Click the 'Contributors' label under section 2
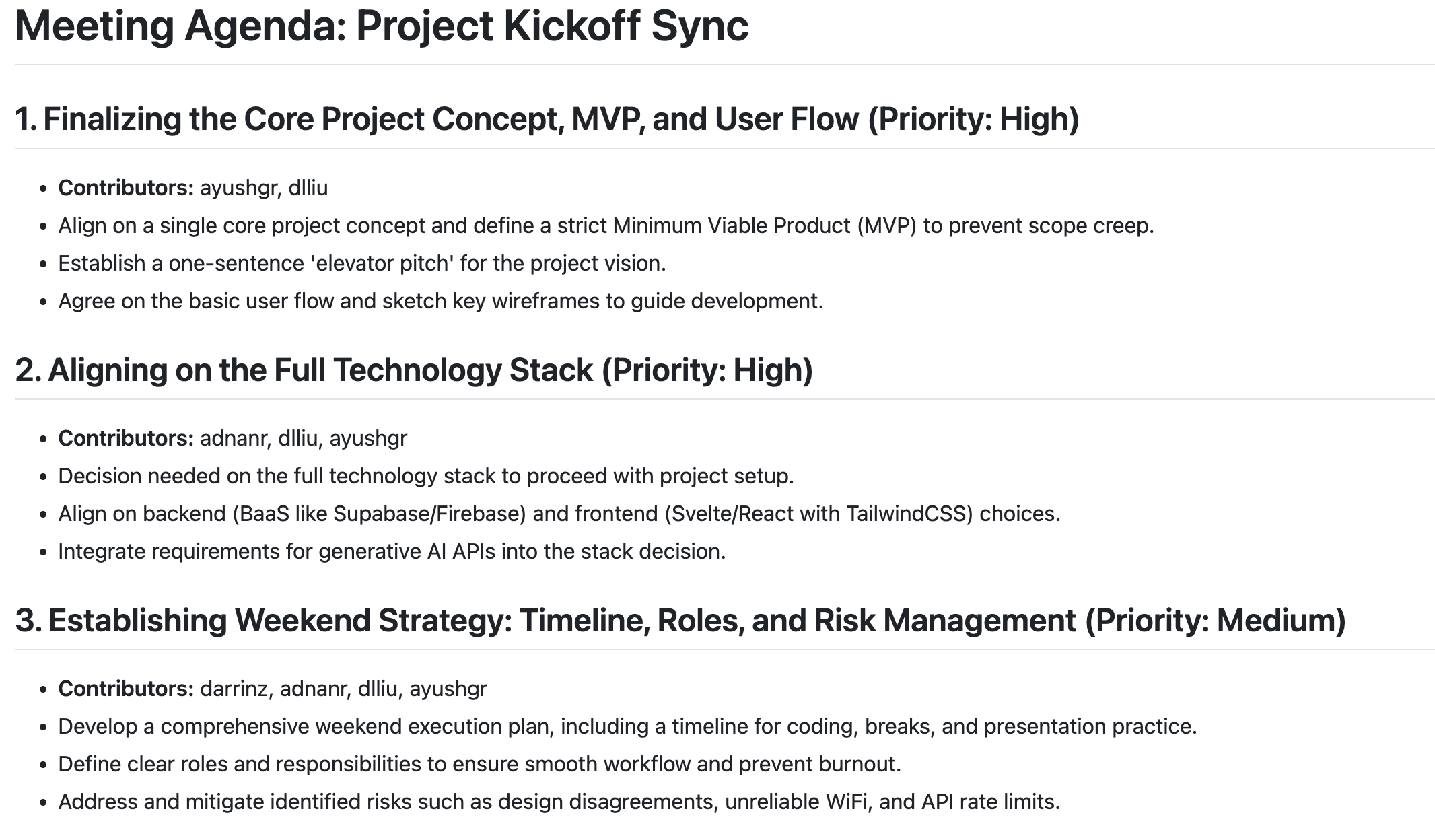1435x840 pixels. coord(126,438)
